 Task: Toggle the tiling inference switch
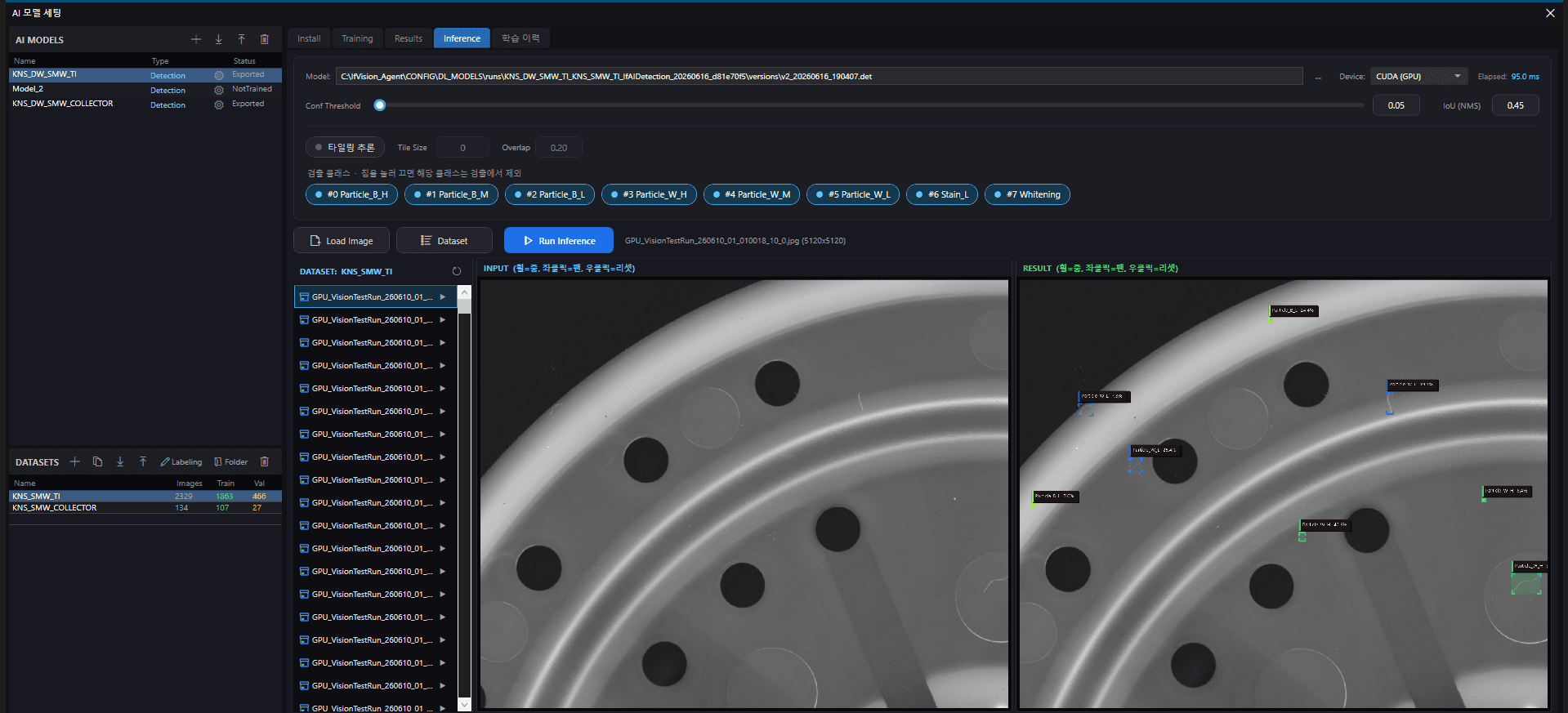pyautogui.click(x=344, y=148)
